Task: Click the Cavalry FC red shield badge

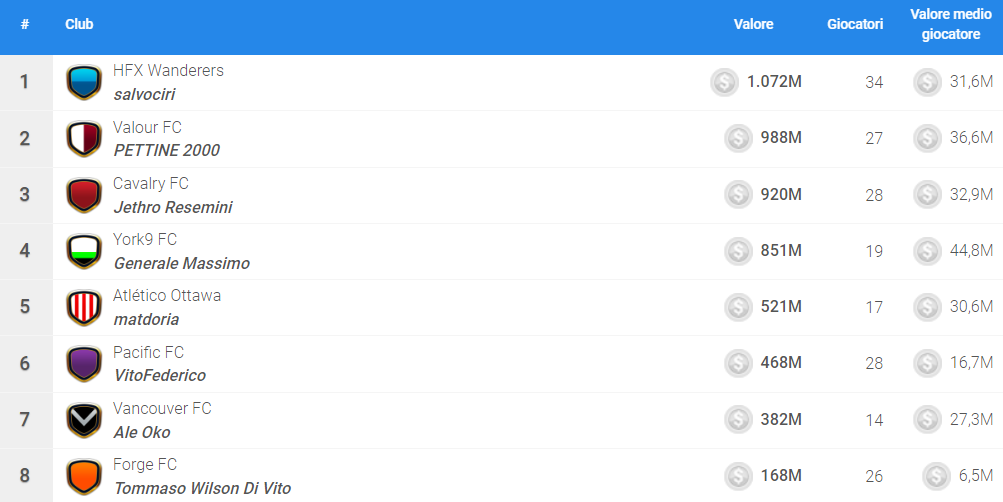Action: click(84, 195)
